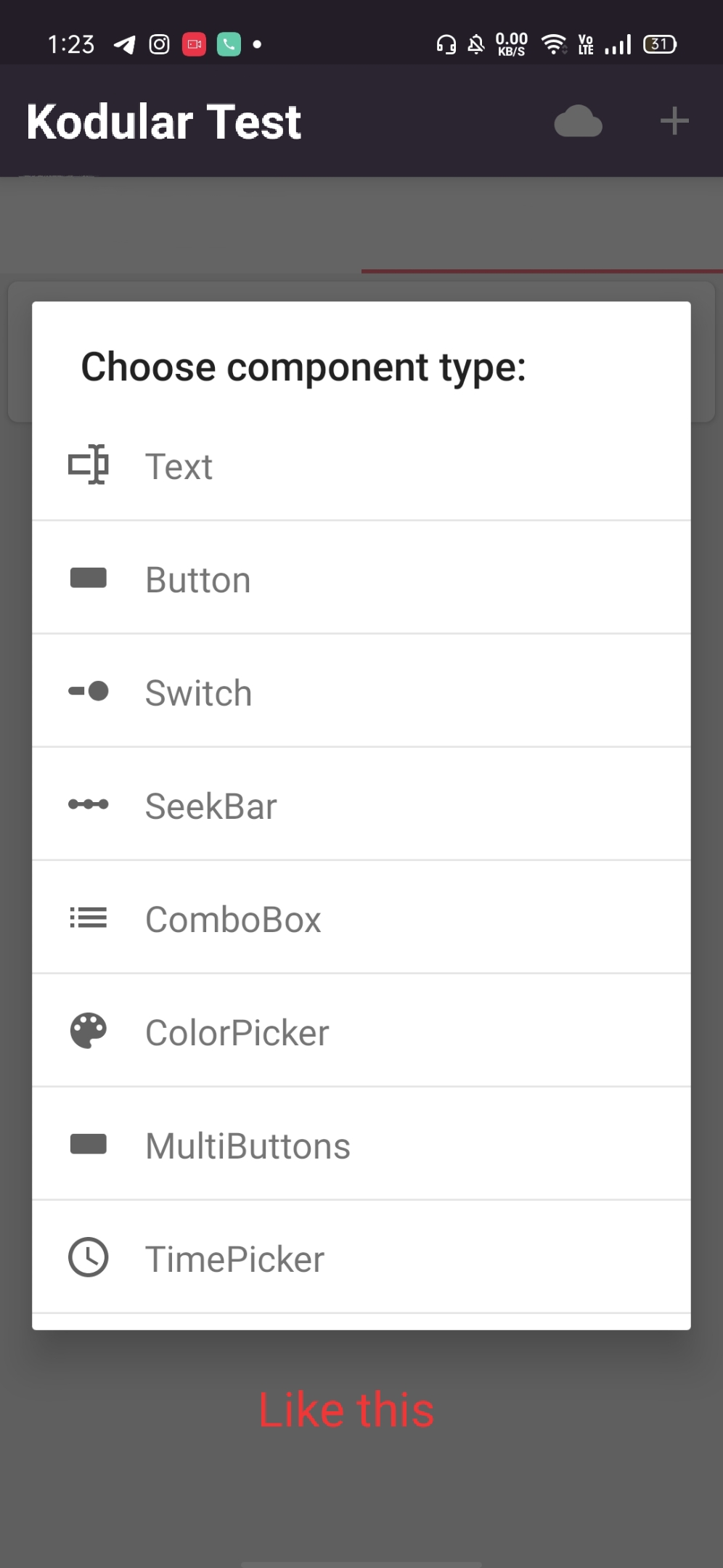Select the MultiButtons component entry
The height and width of the screenshot is (1568, 723).
(x=248, y=1146)
